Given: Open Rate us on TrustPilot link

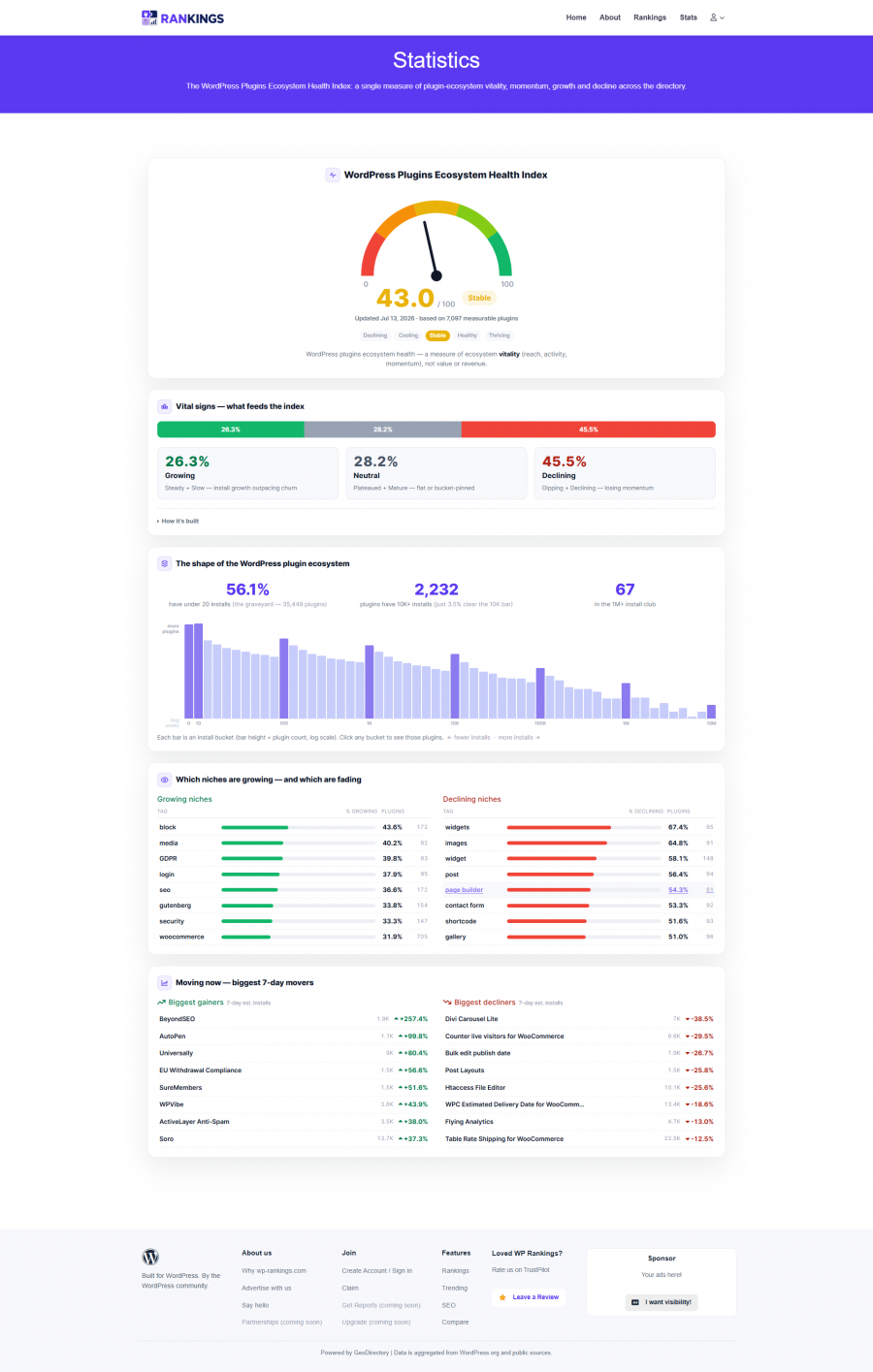Looking at the screenshot, I should (521, 1269).
